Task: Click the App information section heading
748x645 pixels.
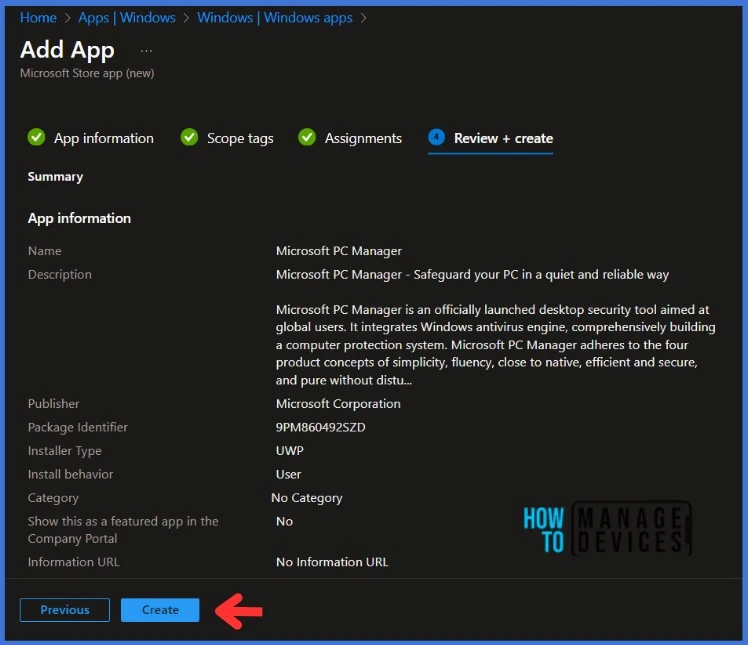Action: coord(79,218)
